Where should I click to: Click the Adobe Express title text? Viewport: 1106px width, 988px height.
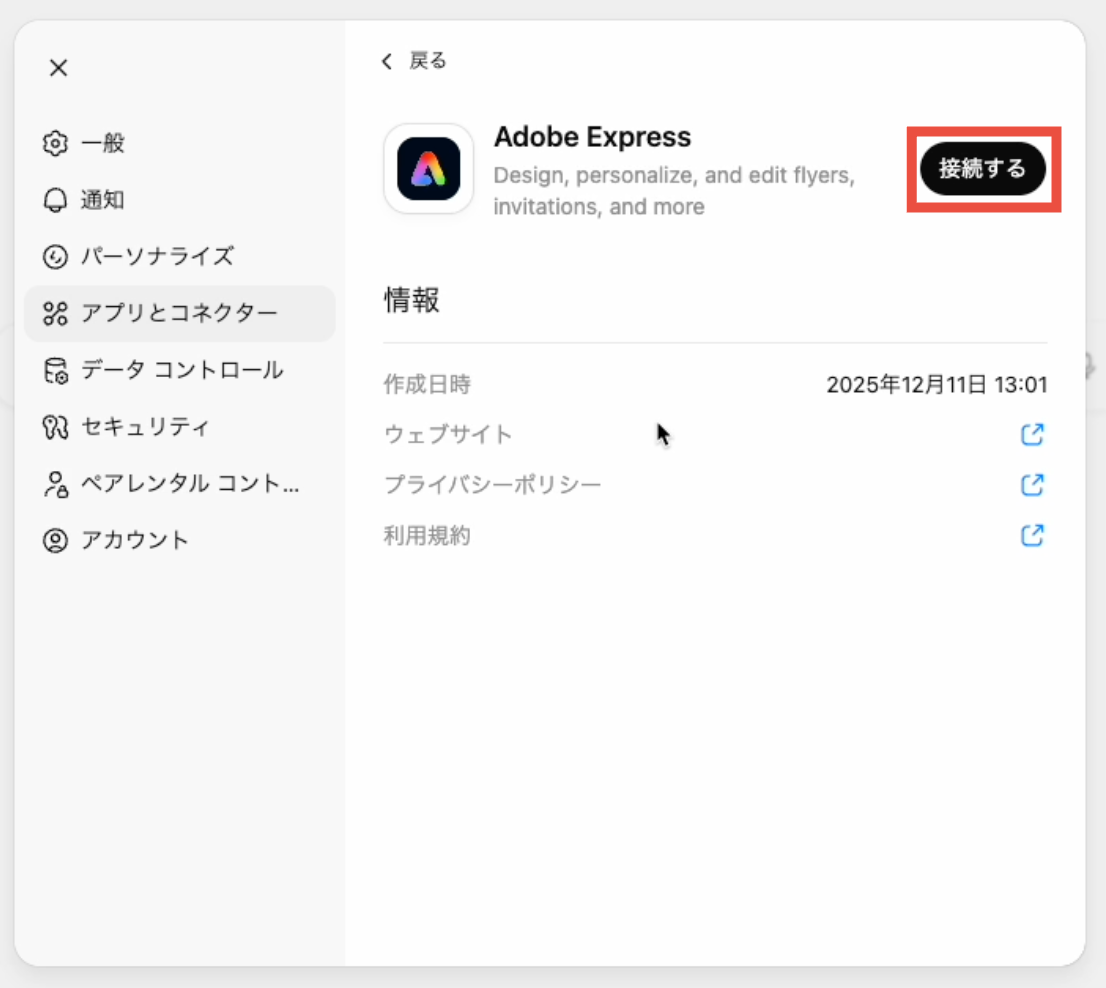point(592,137)
